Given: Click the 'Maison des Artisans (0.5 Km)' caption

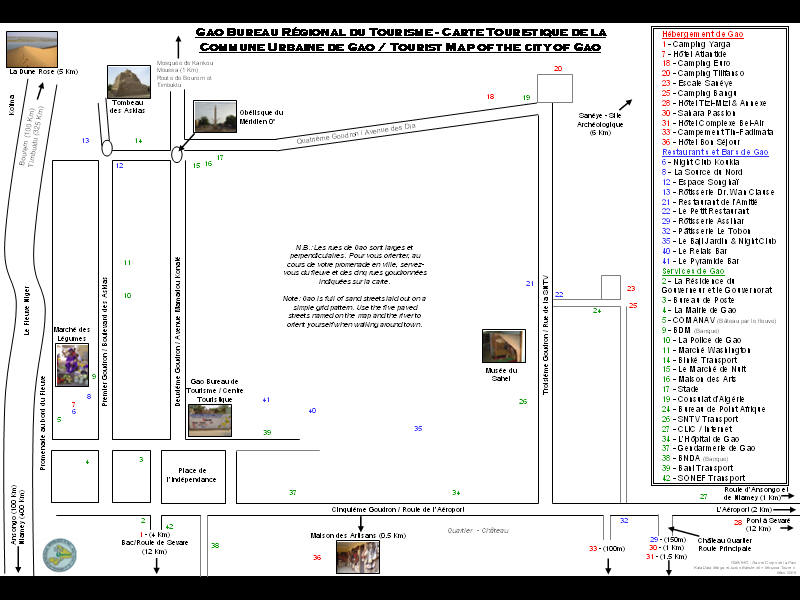Looking at the screenshot, I should 358,535.
